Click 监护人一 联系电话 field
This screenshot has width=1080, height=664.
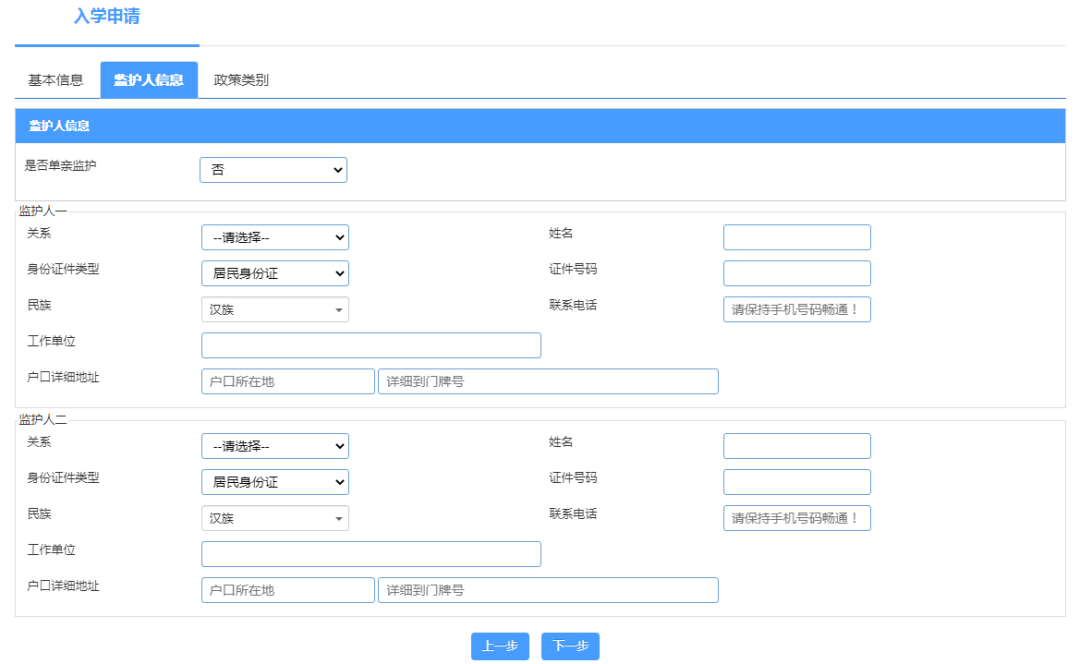pos(796,310)
